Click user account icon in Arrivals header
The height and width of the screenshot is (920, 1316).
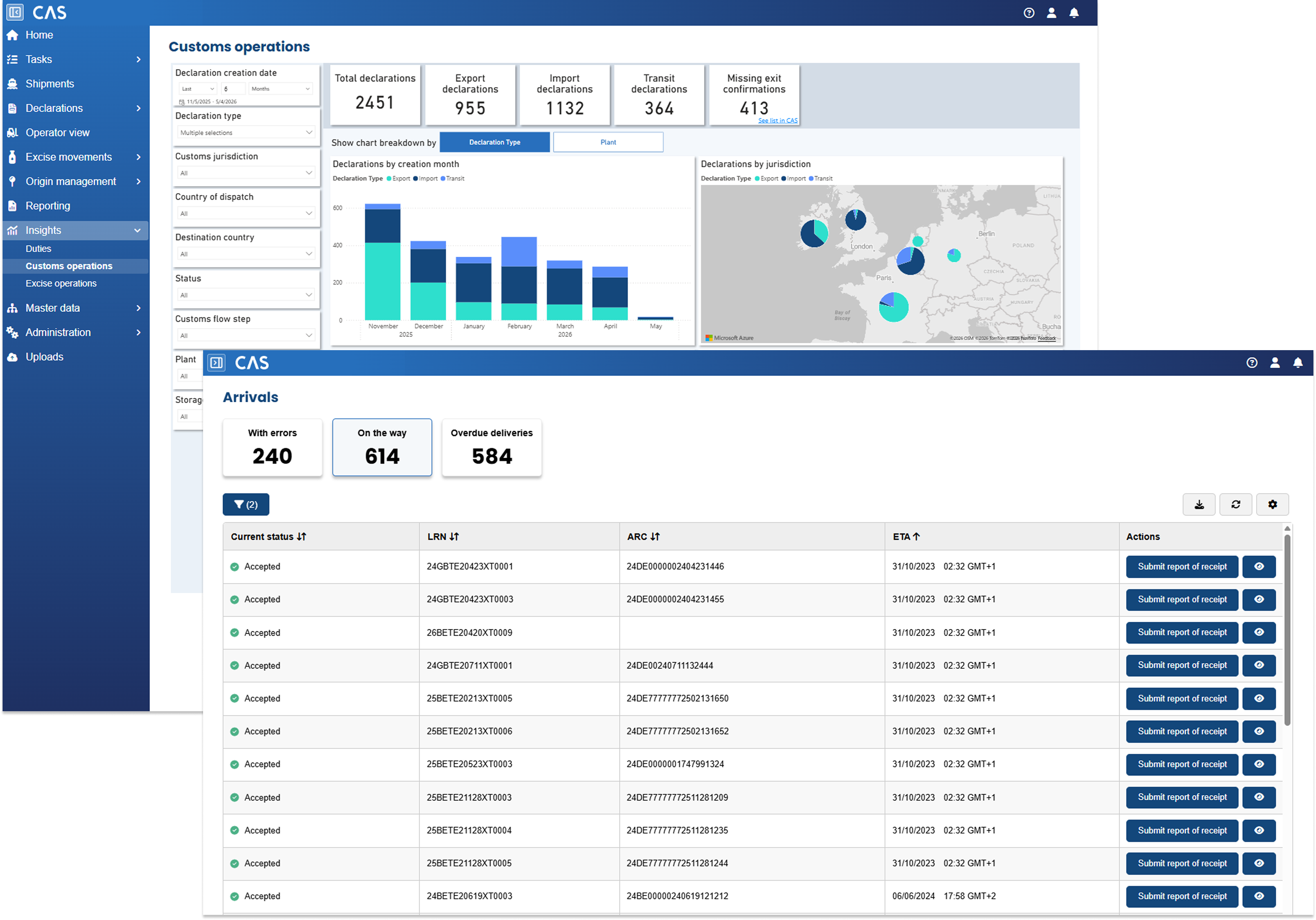tap(1275, 363)
